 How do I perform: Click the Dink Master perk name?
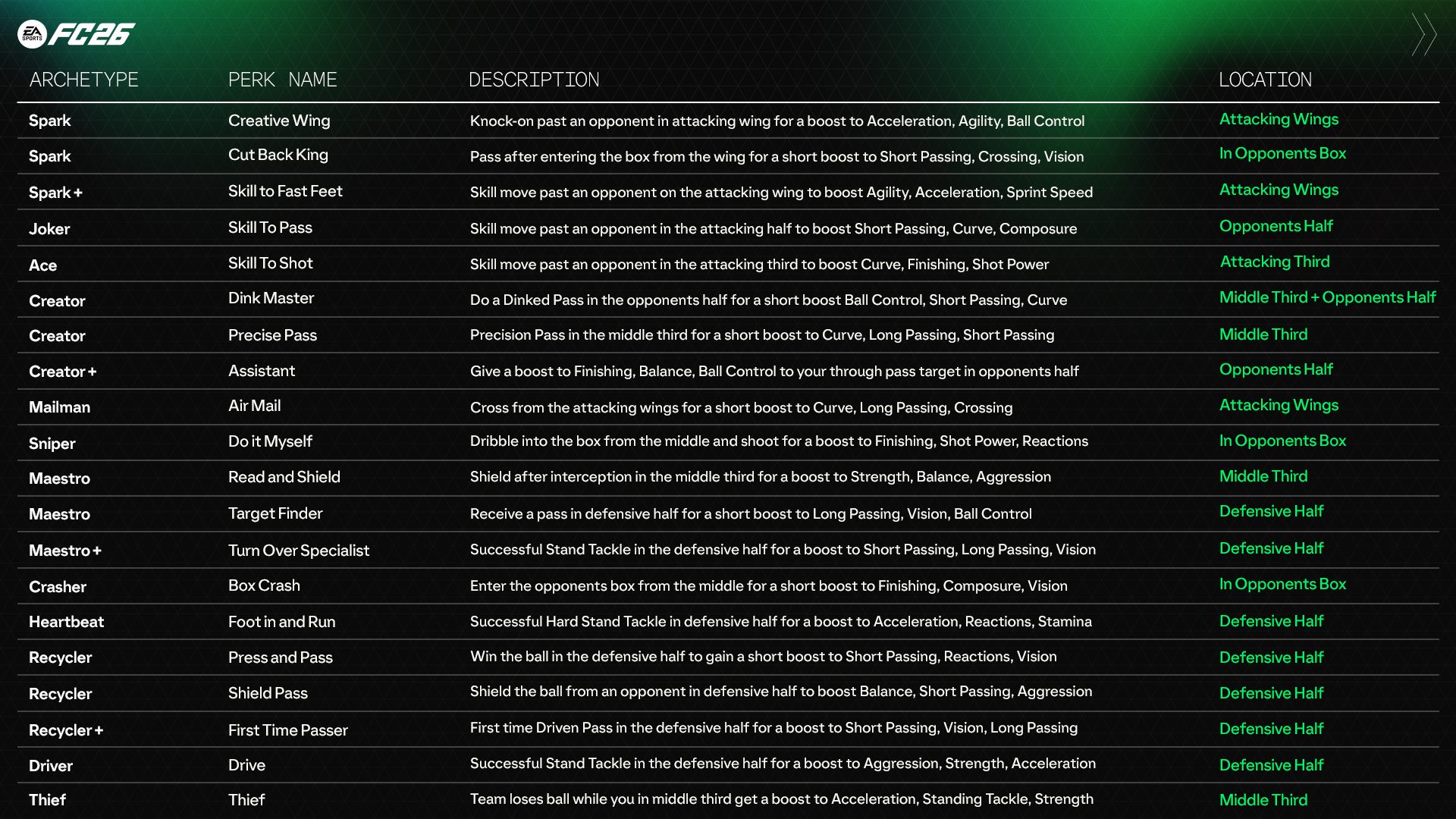coord(271,298)
